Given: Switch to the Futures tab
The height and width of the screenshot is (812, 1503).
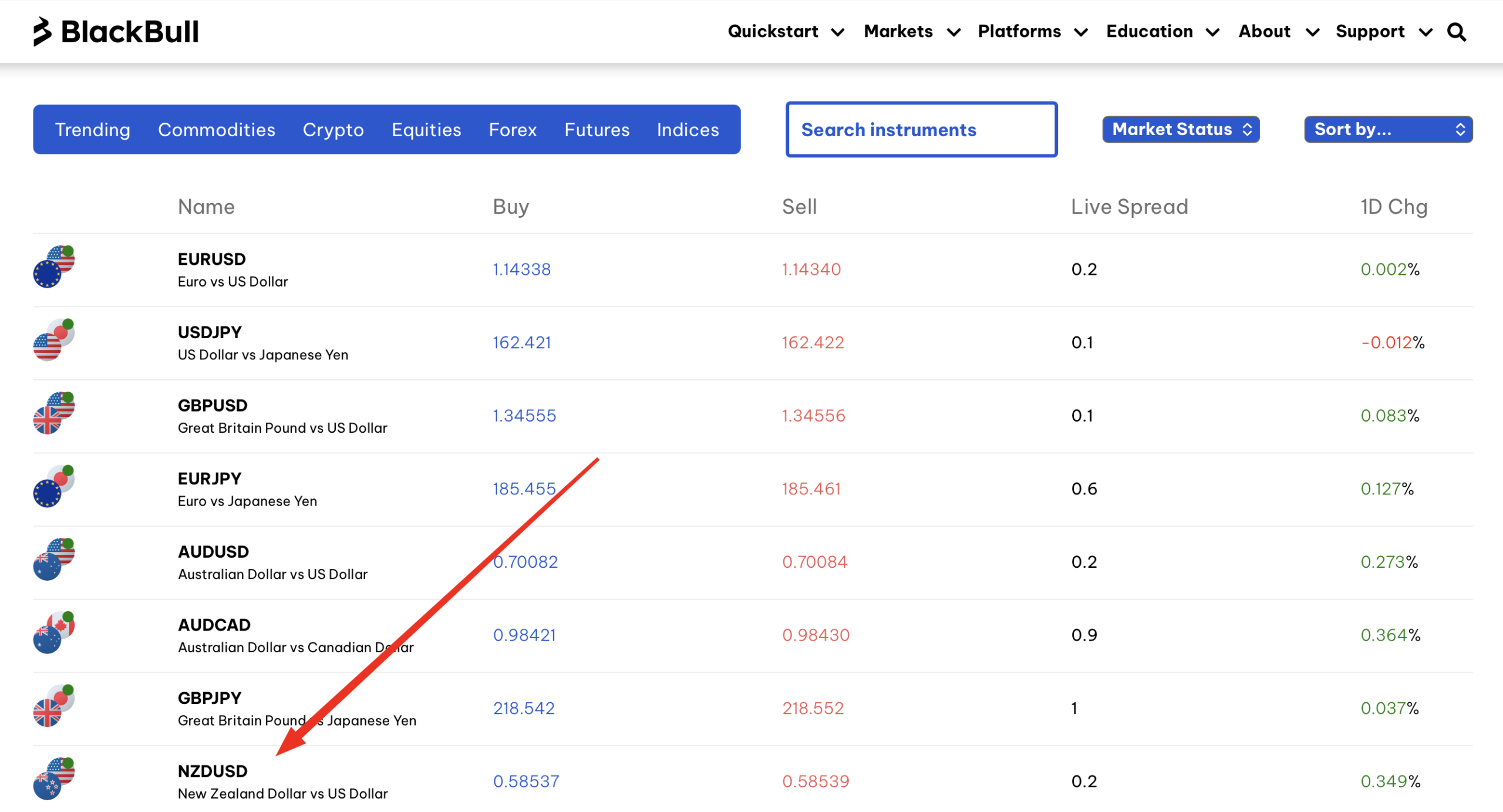Looking at the screenshot, I should tap(597, 130).
